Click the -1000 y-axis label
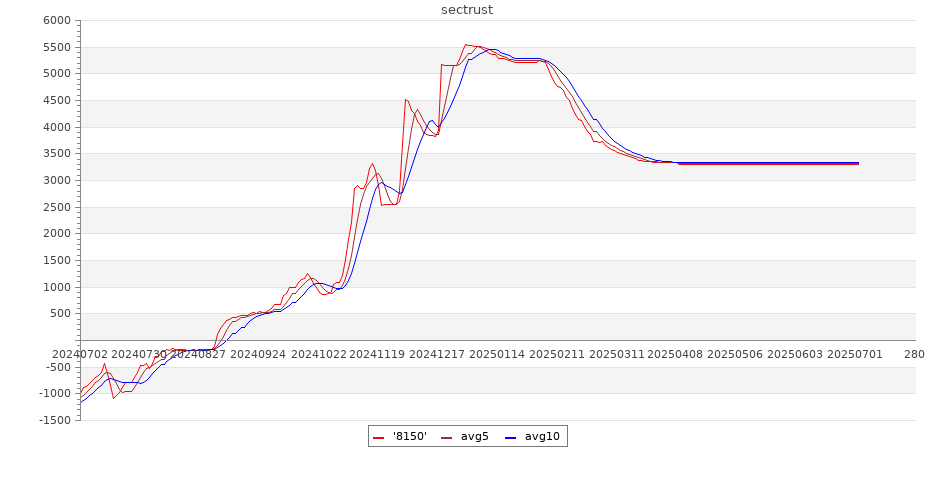 click(x=55, y=393)
